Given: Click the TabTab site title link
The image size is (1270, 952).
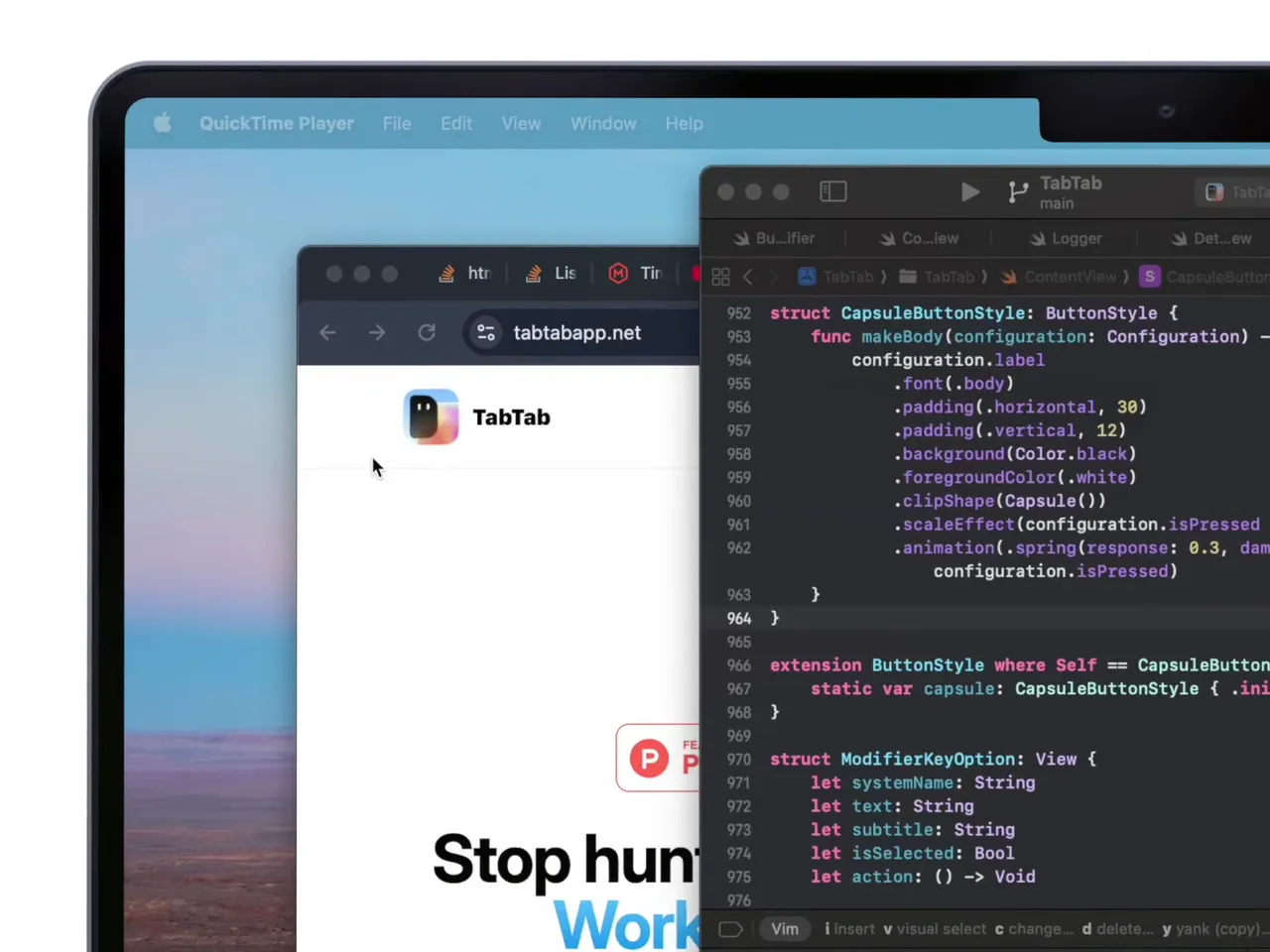Looking at the screenshot, I should pos(511,417).
